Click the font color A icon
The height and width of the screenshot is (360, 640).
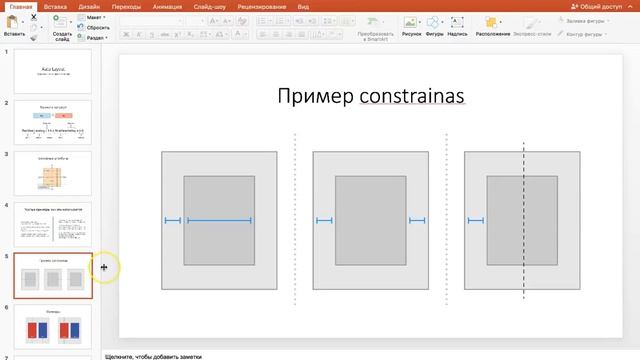pyautogui.click(x=238, y=35)
